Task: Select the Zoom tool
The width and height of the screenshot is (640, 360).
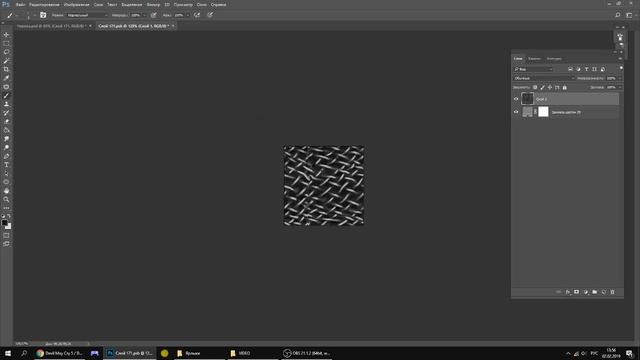Action: click(x=6, y=200)
